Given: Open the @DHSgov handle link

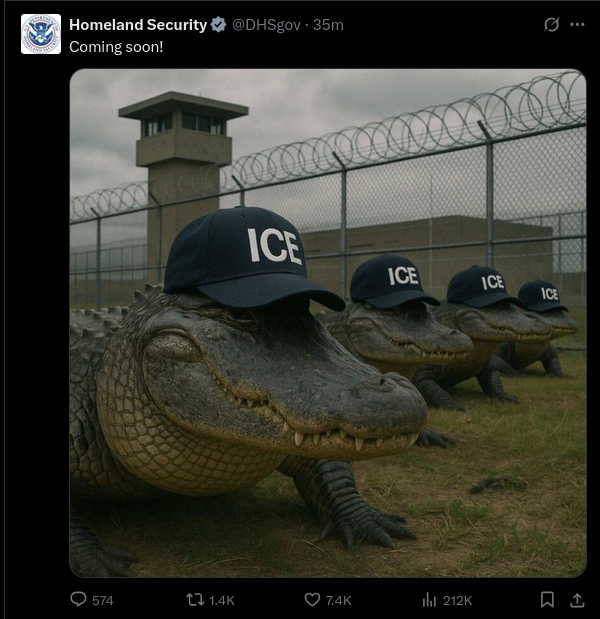Looking at the screenshot, I should point(266,25).
